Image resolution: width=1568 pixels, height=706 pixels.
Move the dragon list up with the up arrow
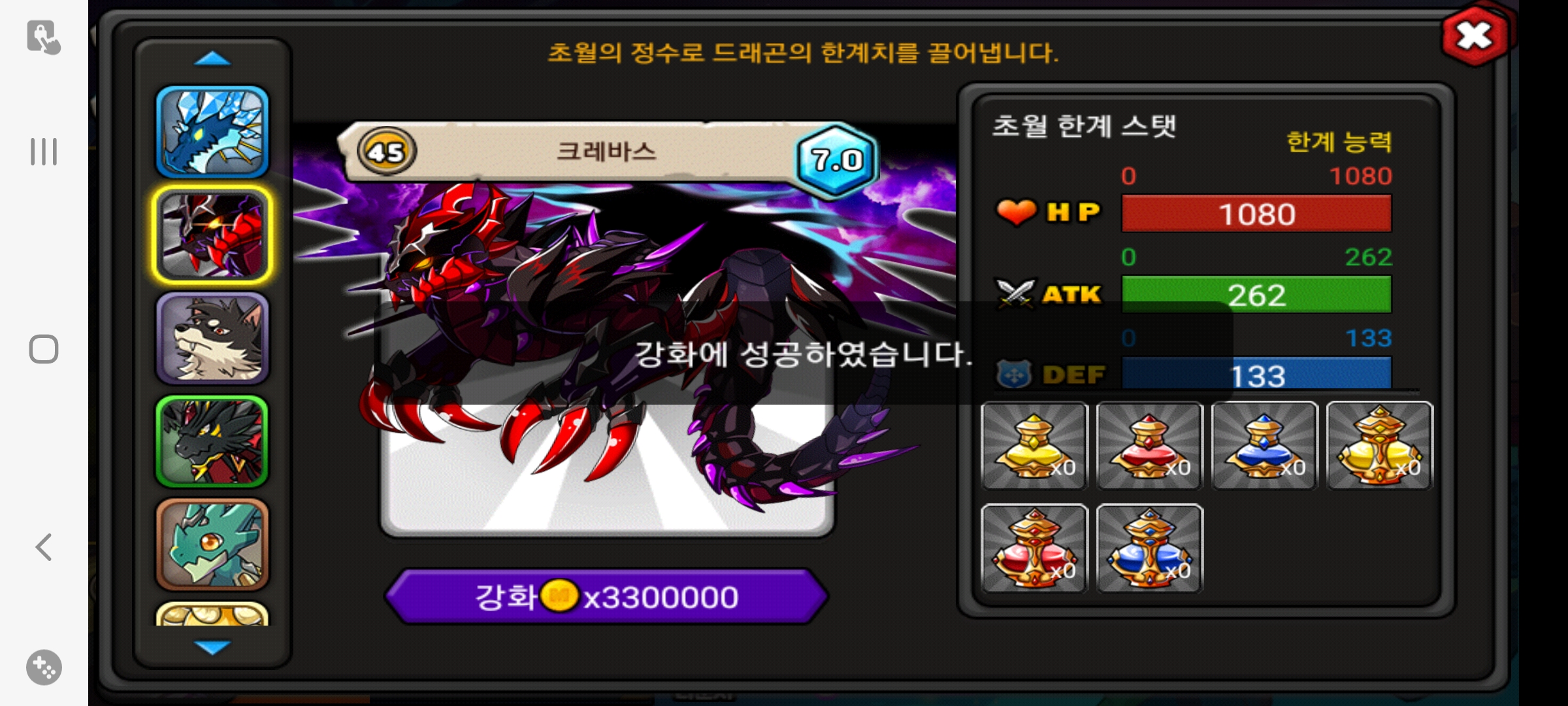pos(212,59)
